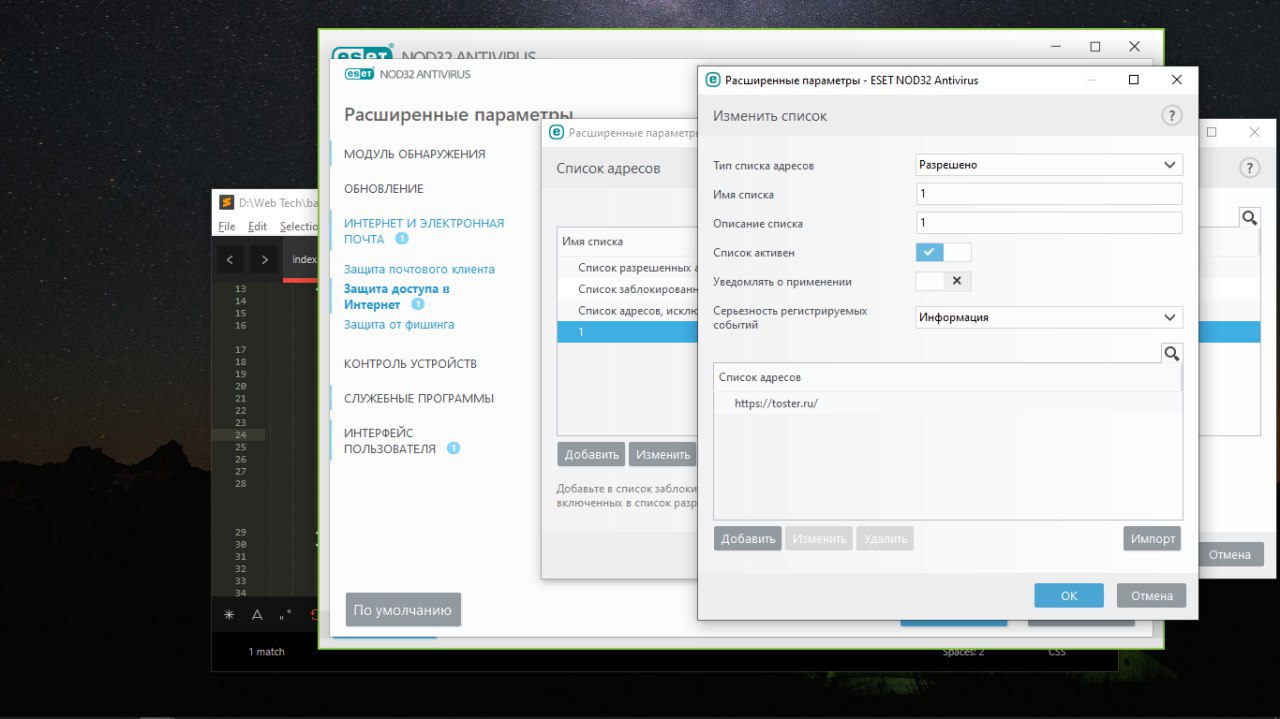Click Добавить in the background Список адресов dialog
The width and height of the screenshot is (1280, 719).
click(591, 454)
